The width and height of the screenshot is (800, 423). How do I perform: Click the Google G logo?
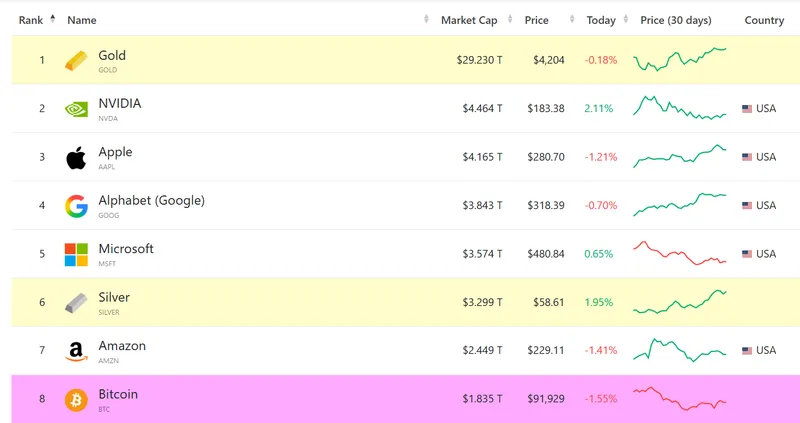click(76, 206)
